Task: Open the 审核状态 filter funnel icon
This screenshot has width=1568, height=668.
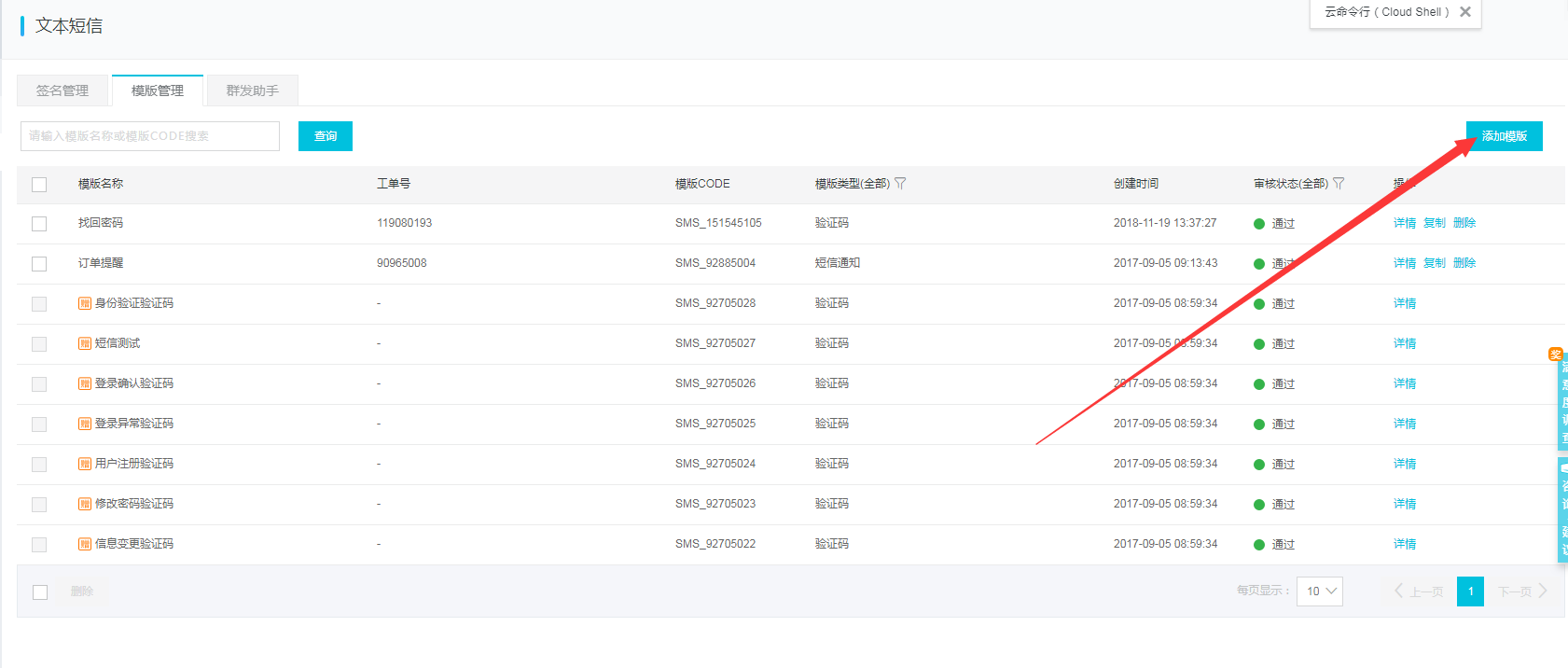Action: [1339, 184]
